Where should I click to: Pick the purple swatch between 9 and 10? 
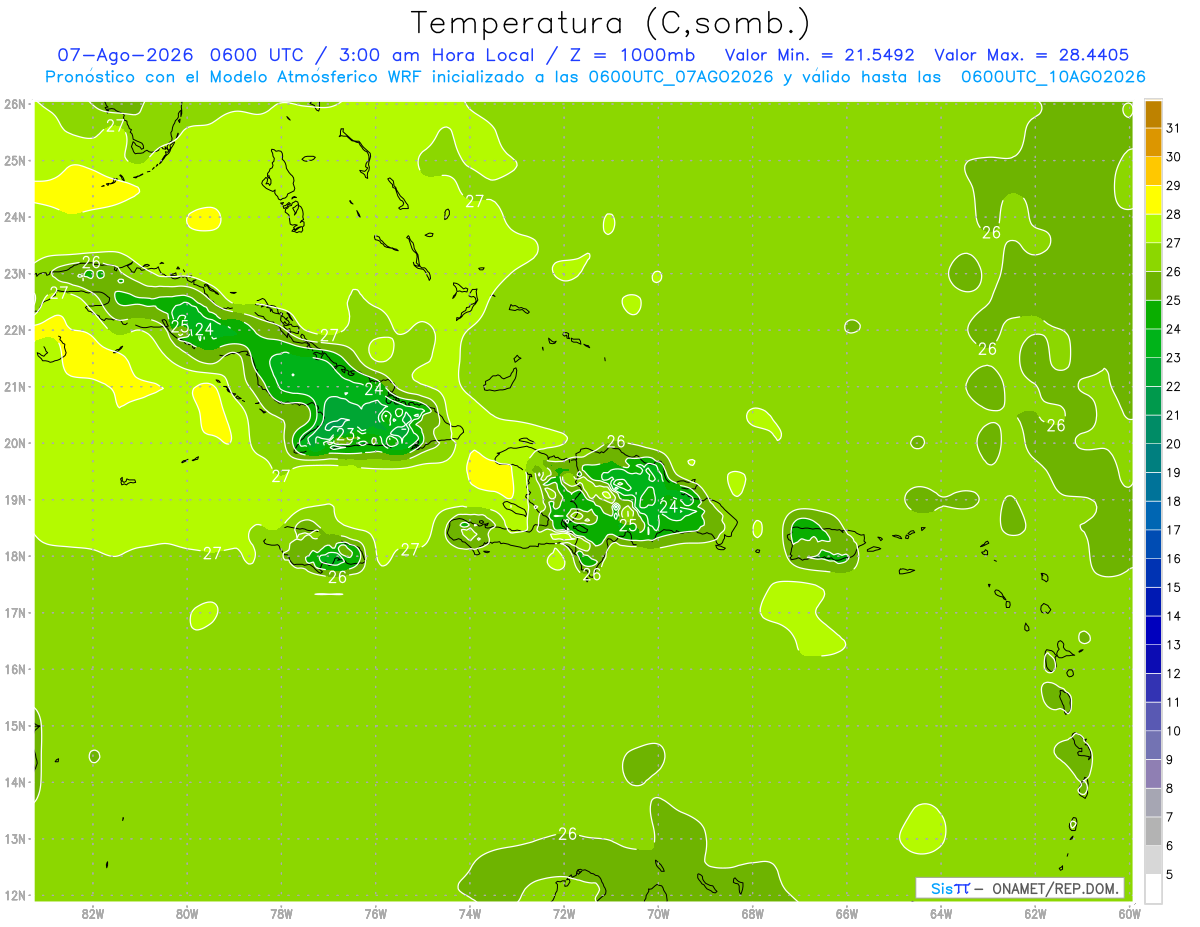click(1154, 745)
